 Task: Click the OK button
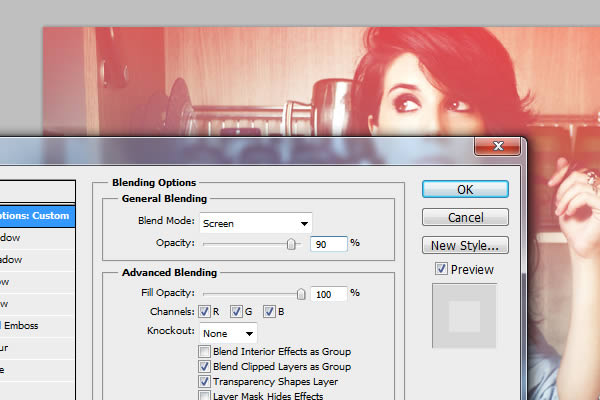464,189
